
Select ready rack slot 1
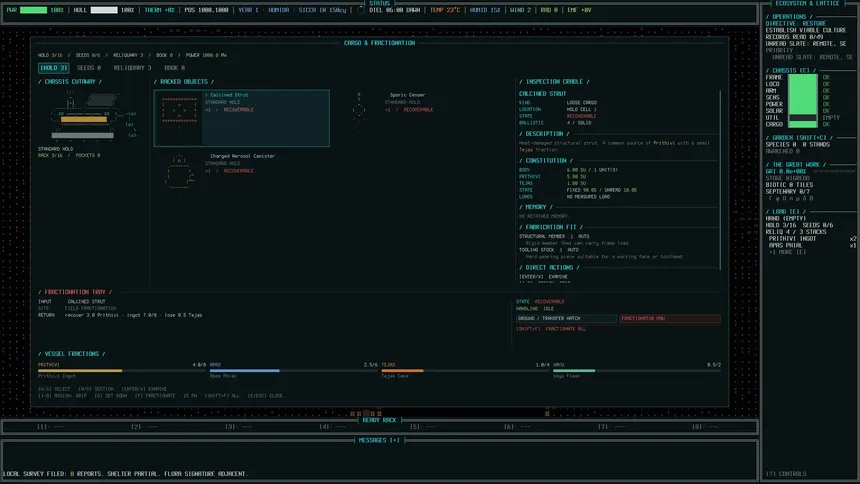coord(50,426)
